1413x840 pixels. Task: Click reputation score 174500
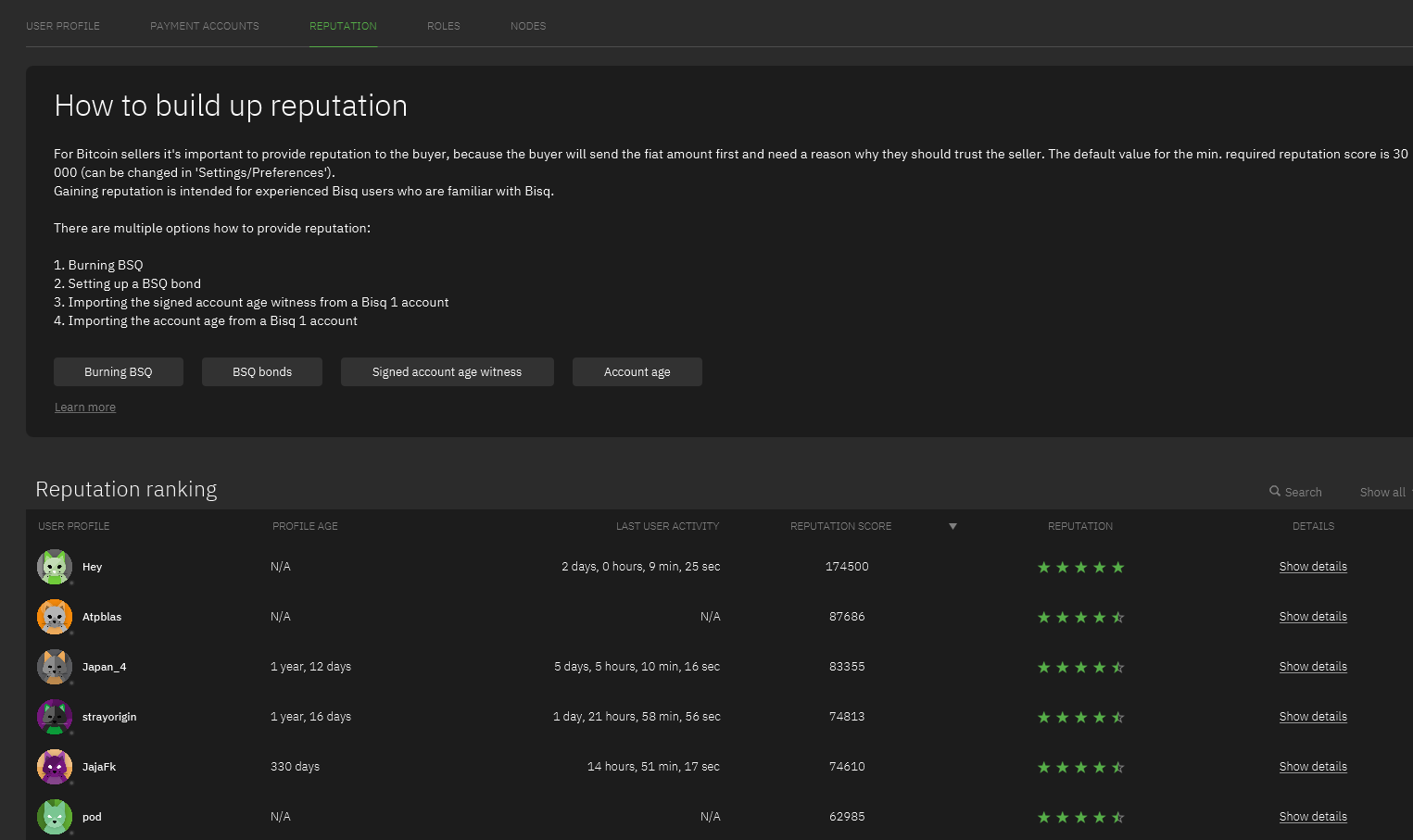[x=847, y=567]
